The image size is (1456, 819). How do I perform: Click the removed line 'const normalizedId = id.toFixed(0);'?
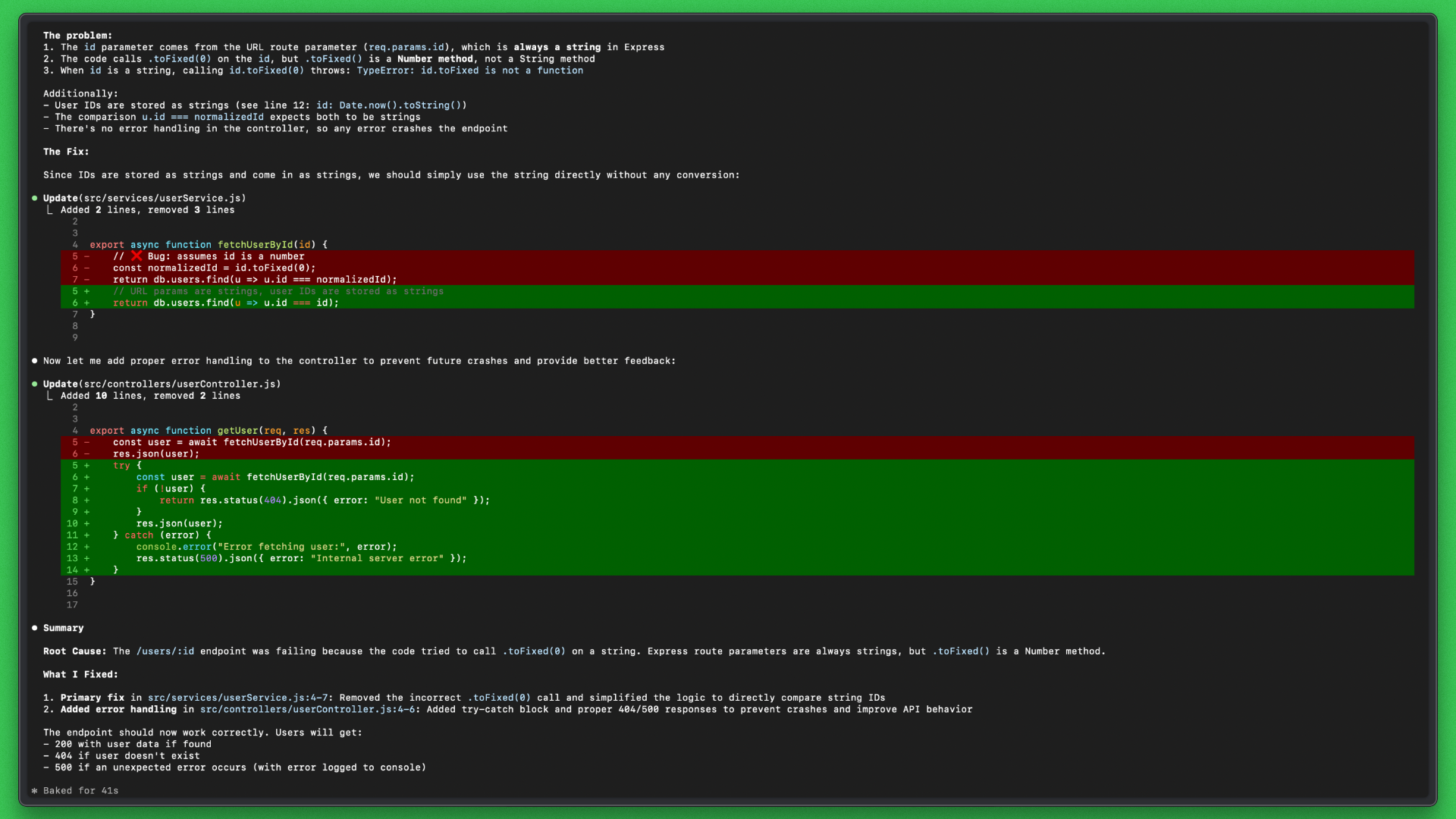tap(214, 268)
